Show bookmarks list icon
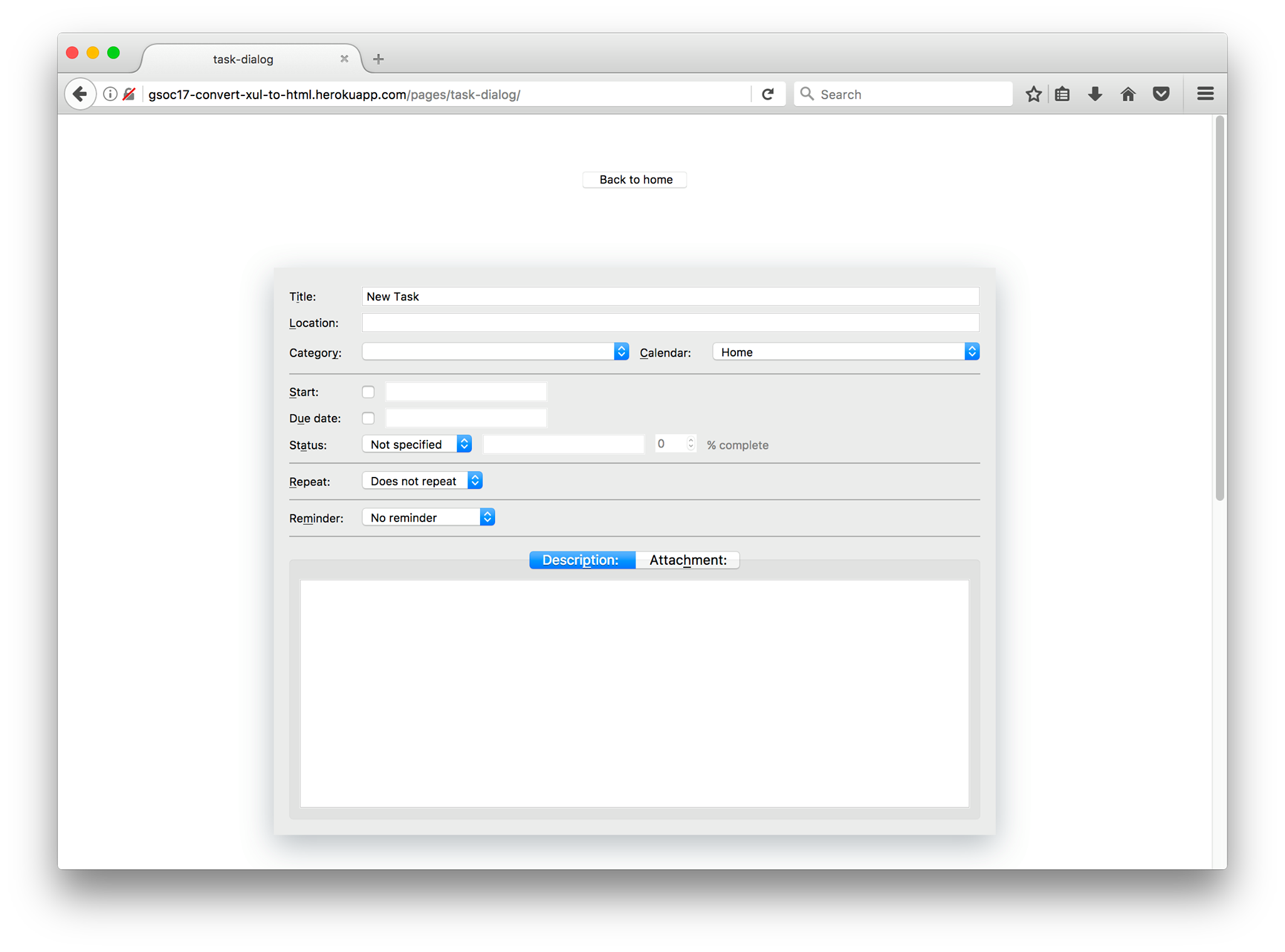 [x=1062, y=94]
